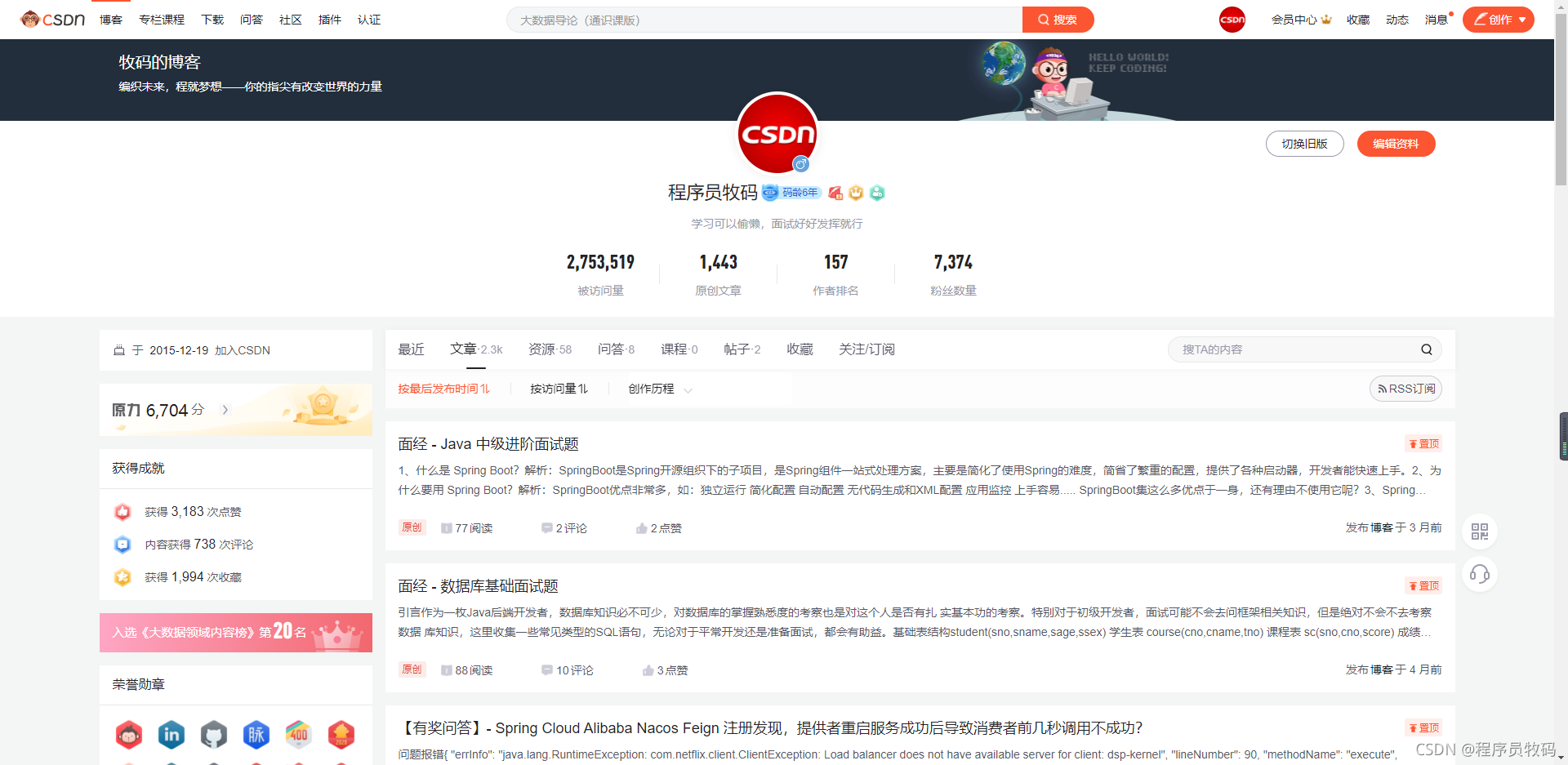Focus the top search input field
Viewport: 1568px width, 765px height.
[x=764, y=20]
